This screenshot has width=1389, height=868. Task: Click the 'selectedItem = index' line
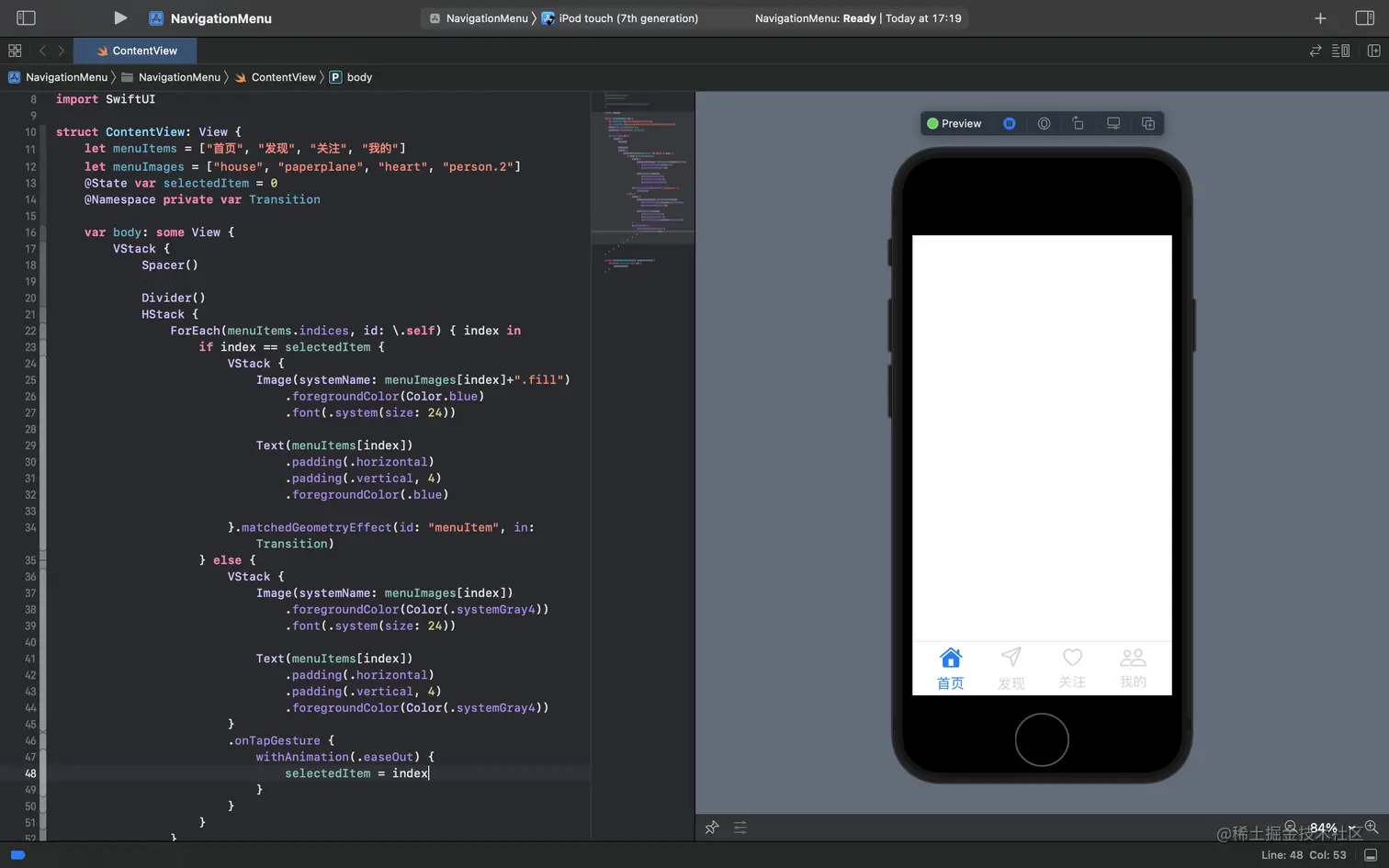coord(356,773)
